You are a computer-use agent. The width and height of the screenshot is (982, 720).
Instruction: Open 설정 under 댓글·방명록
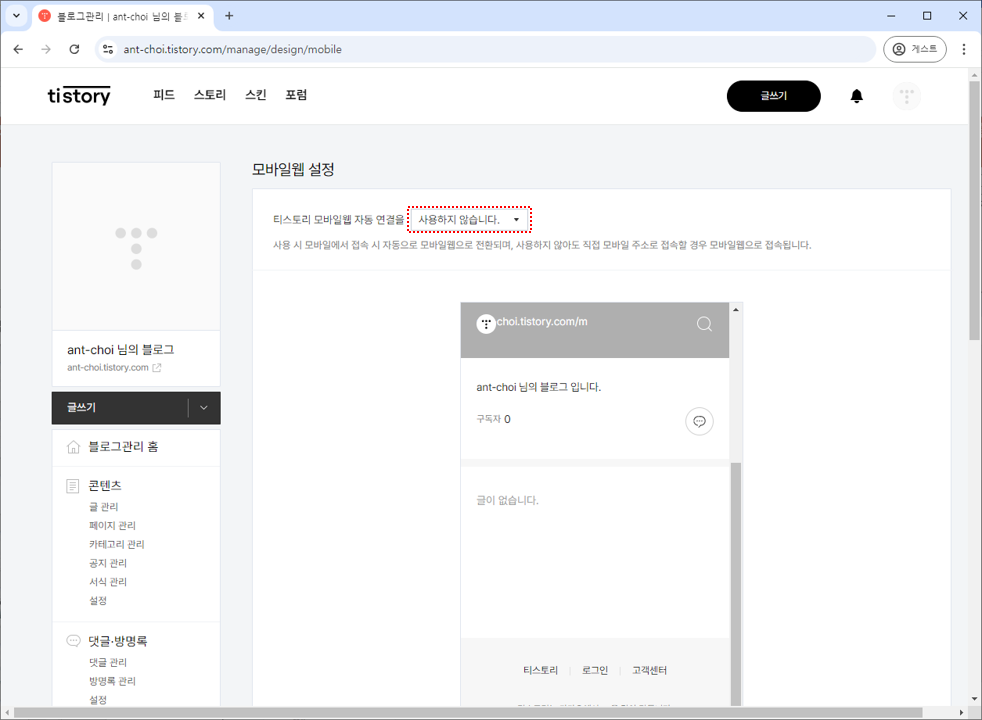tap(98, 700)
